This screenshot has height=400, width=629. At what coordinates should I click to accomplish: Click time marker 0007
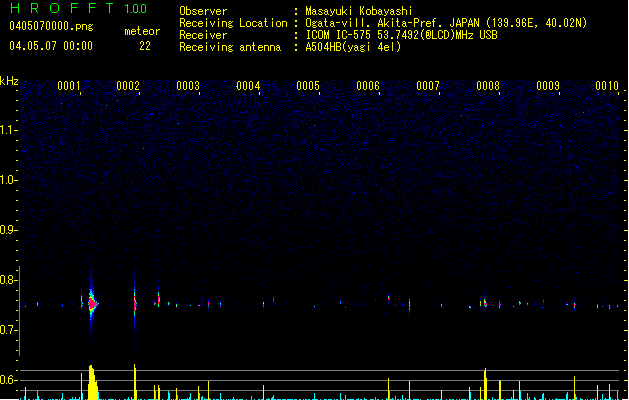coord(428,86)
